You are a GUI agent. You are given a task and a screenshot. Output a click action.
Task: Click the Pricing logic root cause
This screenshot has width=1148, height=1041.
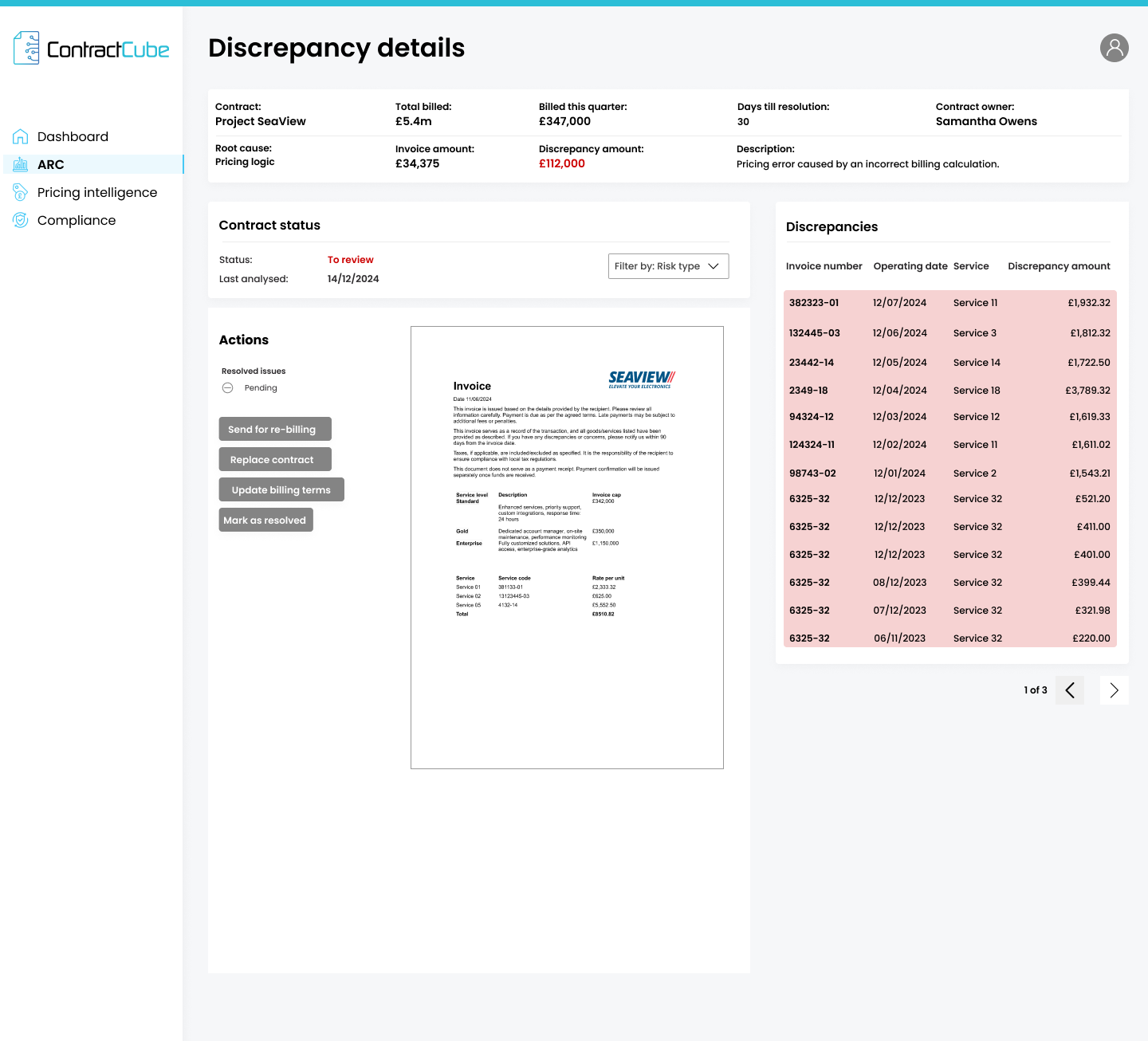(245, 162)
